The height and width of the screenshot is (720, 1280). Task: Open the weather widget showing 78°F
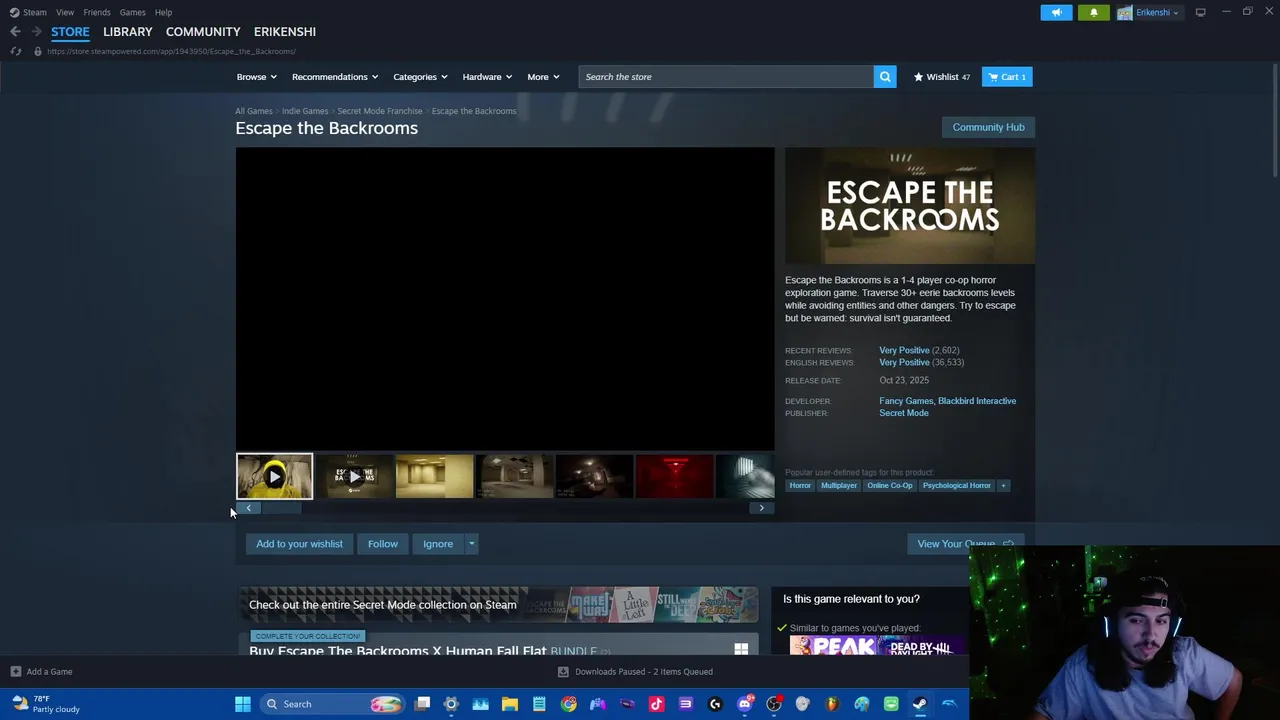click(x=45, y=704)
